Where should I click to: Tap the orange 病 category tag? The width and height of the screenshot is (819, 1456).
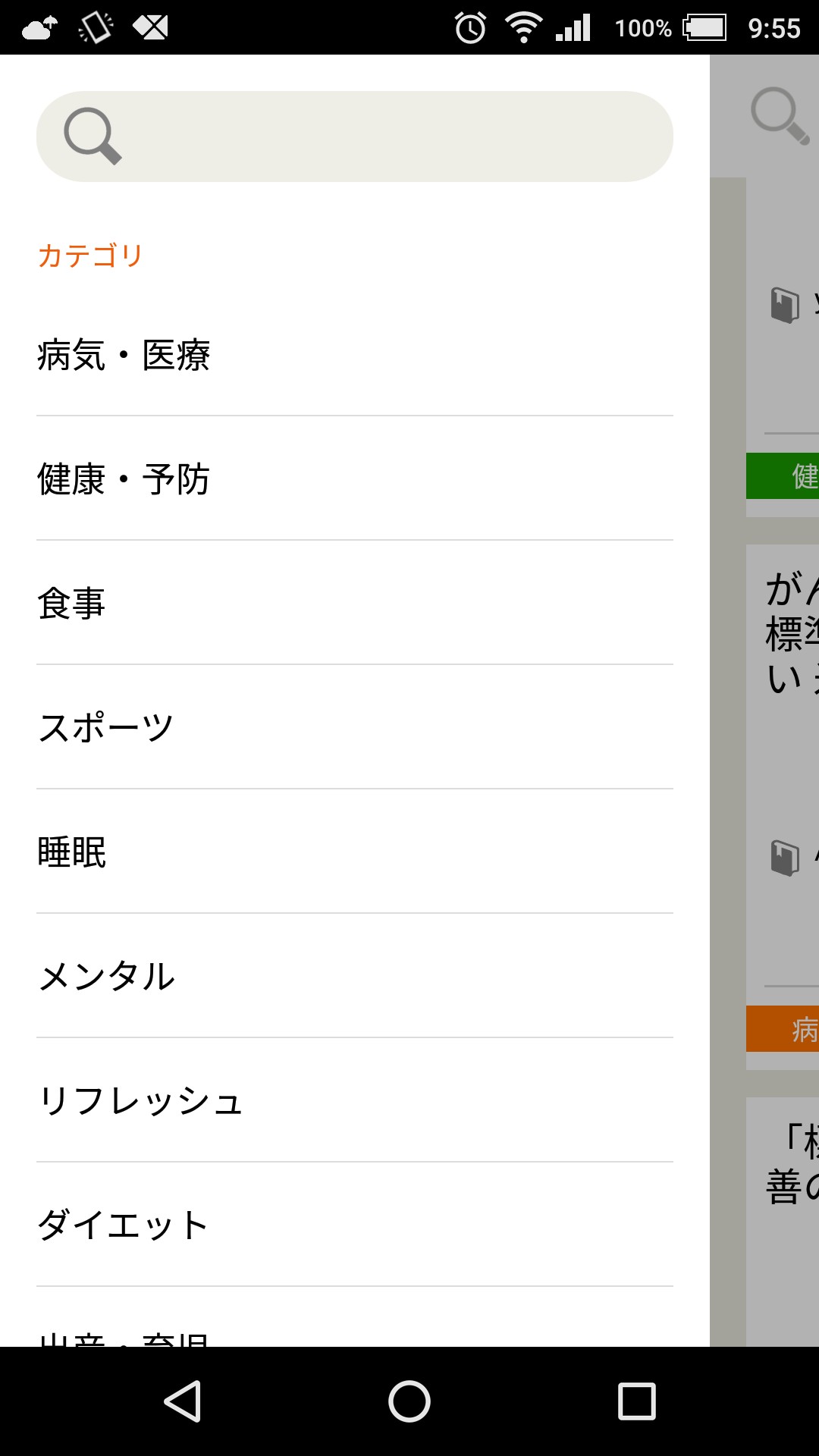coord(783,1029)
